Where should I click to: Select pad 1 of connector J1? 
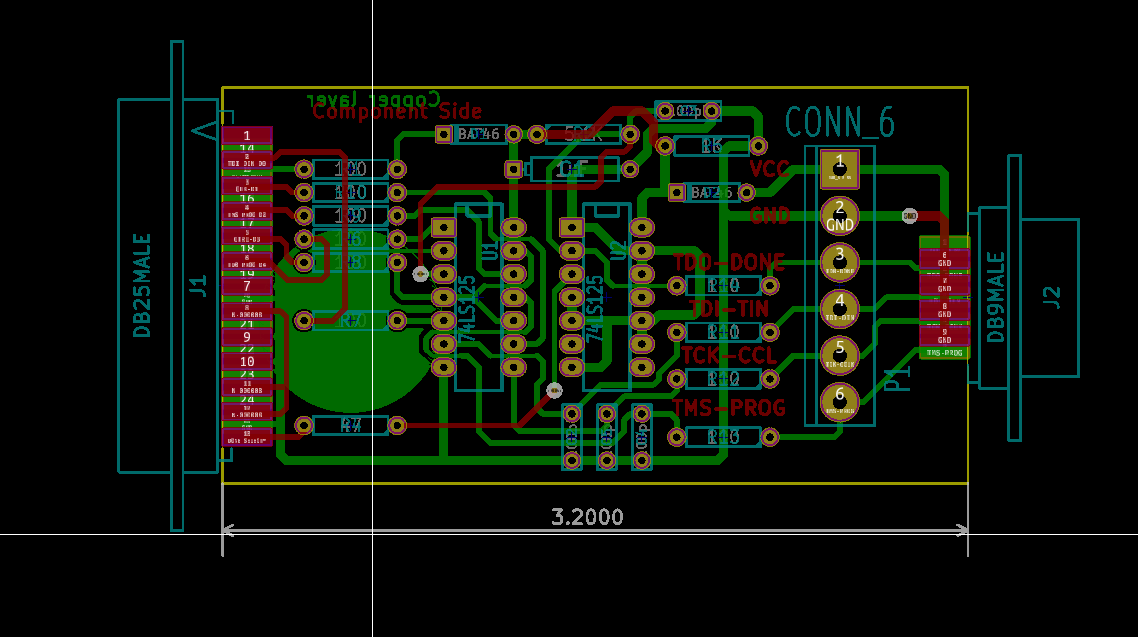[247, 135]
